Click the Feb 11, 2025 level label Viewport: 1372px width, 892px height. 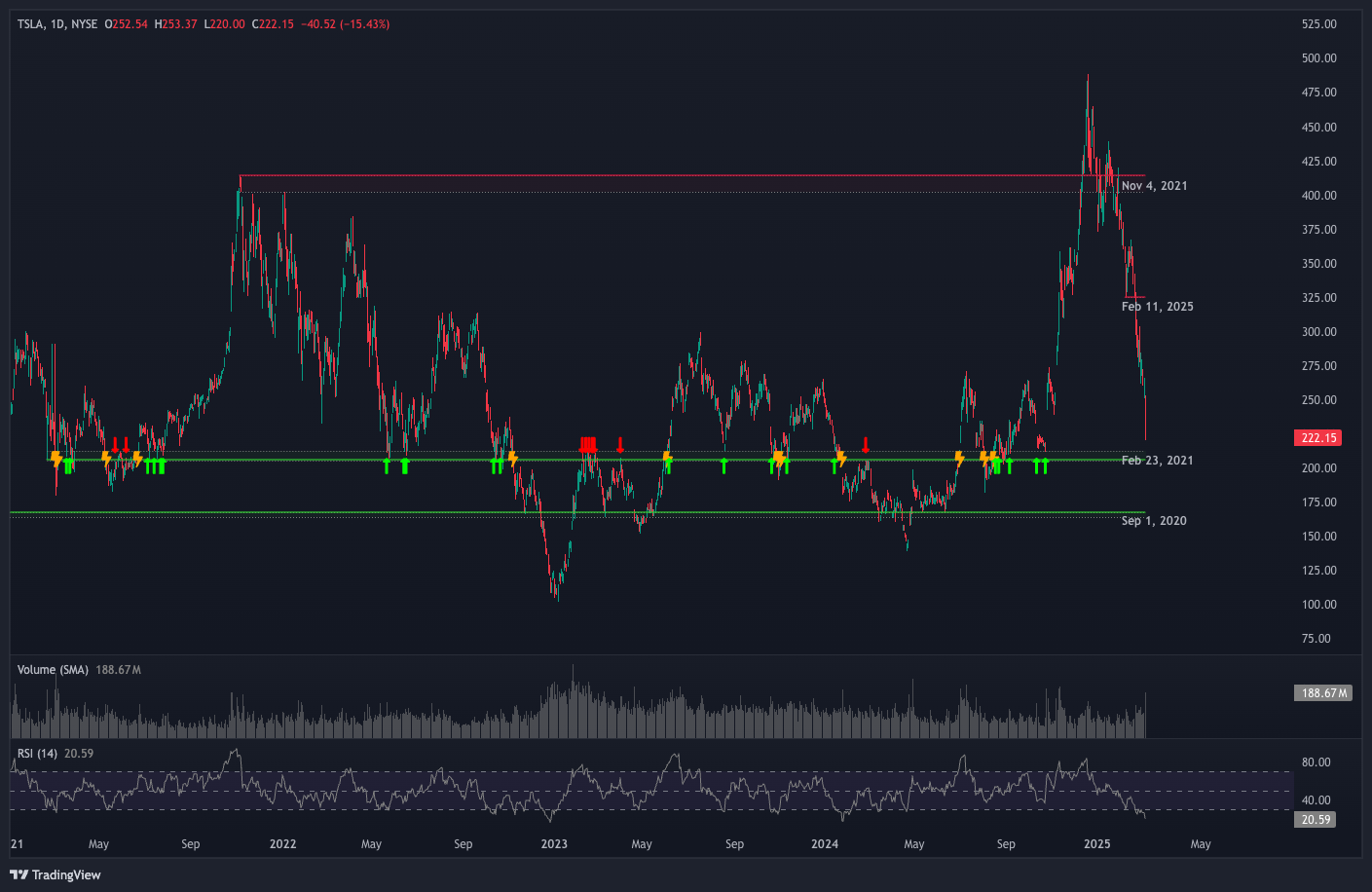pos(1157,307)
